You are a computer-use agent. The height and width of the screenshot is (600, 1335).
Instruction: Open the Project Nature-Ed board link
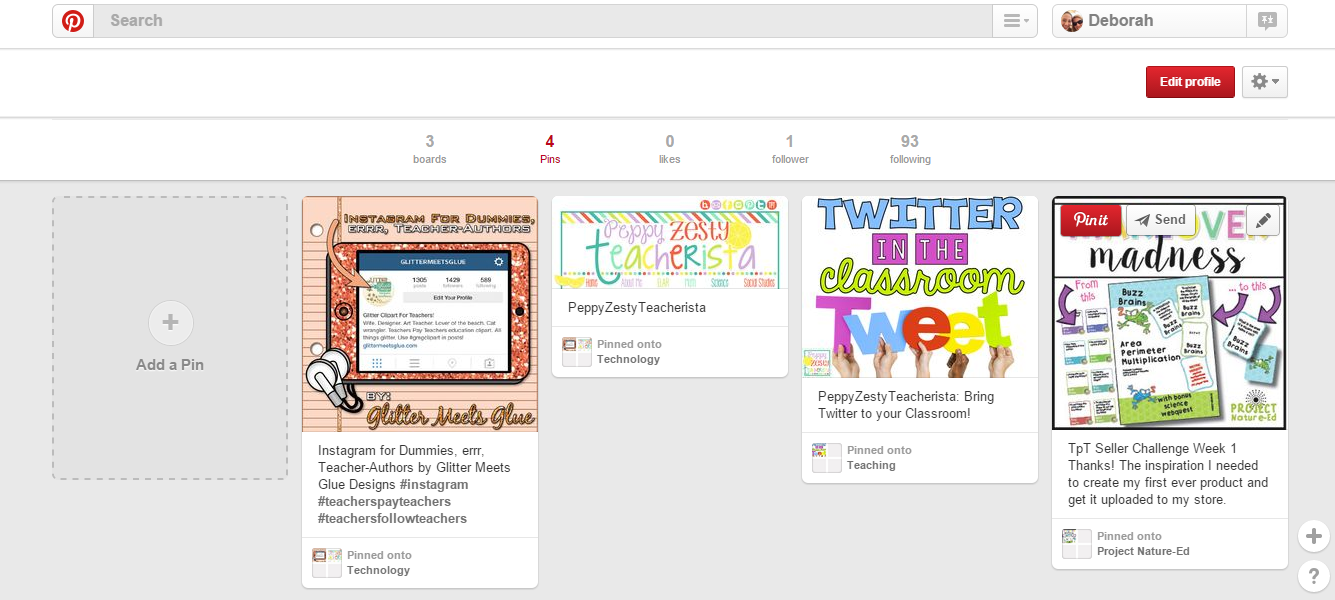pos(1143,551)
